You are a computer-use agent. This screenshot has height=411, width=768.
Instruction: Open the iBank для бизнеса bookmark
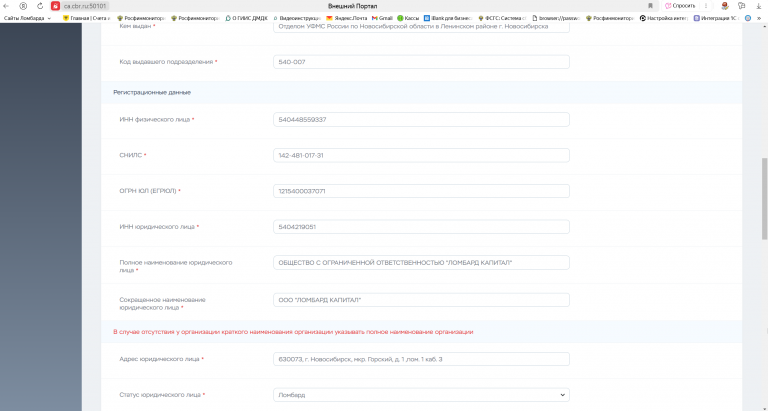click(448, 18)
